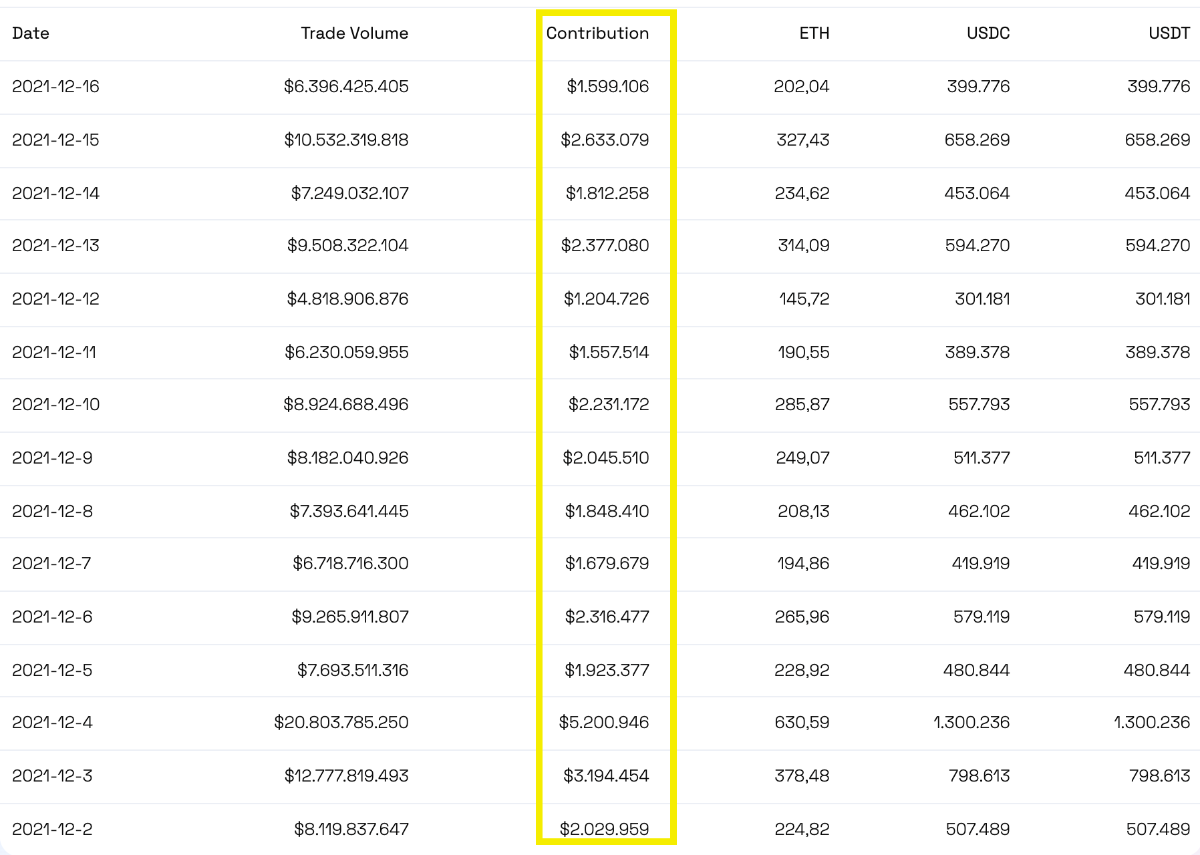Click the Date column header

[x=31, y=33]
